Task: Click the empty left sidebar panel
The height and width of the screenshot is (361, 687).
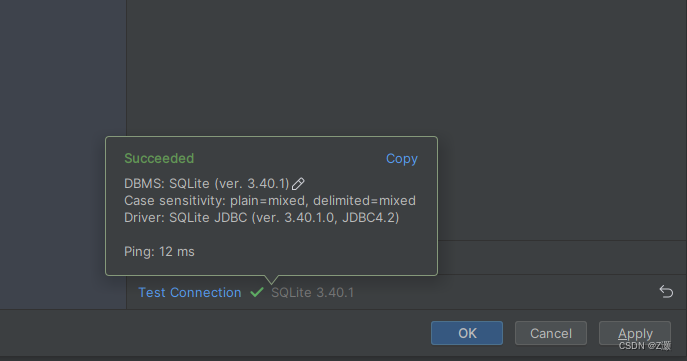Action: coord(63,154)
